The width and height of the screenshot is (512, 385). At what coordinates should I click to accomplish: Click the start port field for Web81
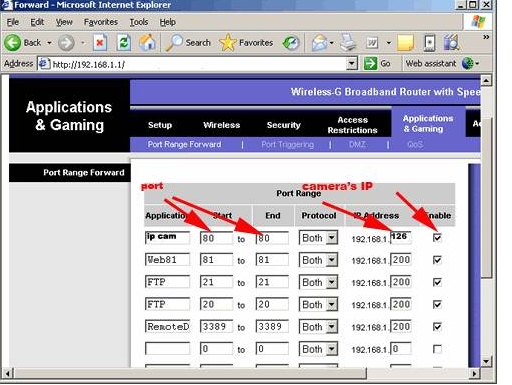coord(216,260)
